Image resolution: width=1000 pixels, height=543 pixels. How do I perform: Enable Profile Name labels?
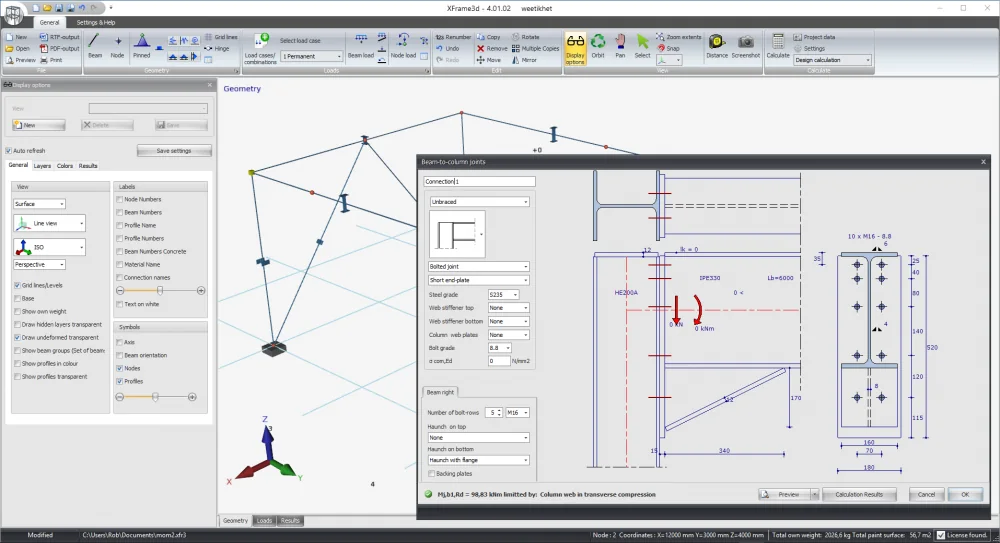tap(119, 225)
